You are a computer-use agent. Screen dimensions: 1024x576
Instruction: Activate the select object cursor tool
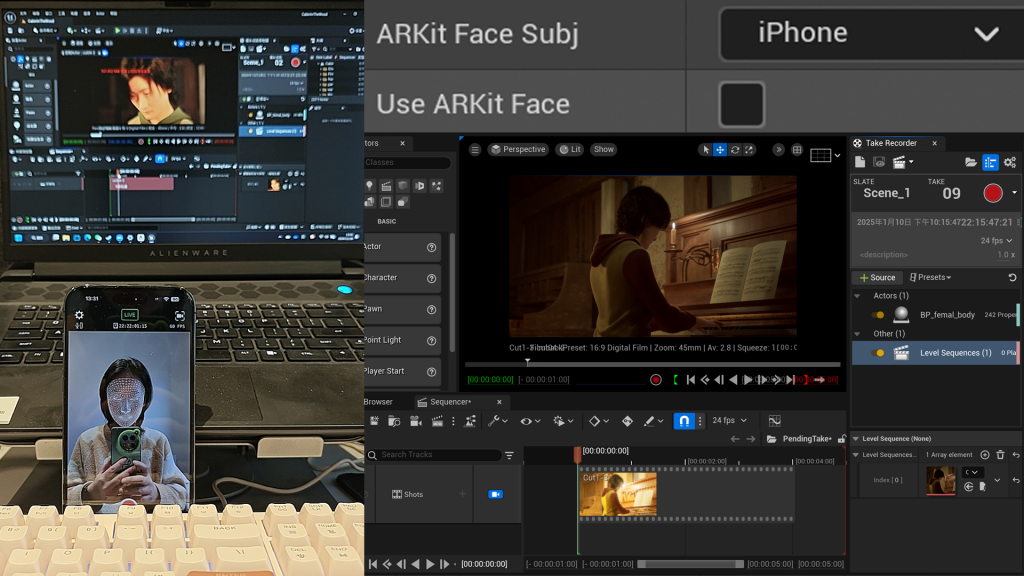point(705,150)
